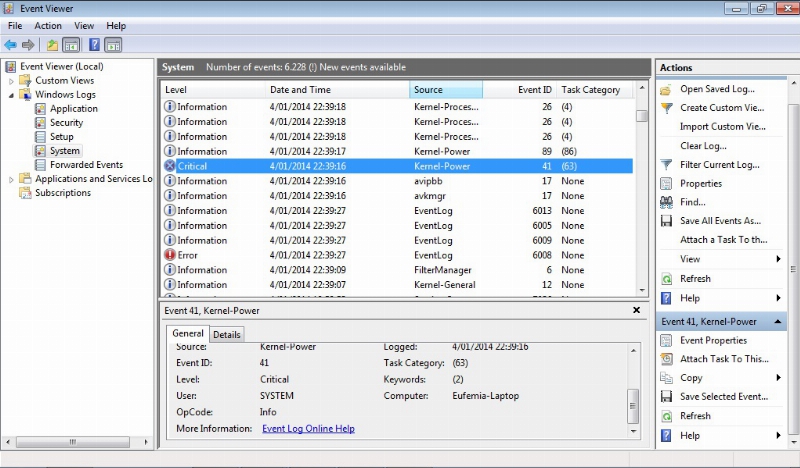Click the red Error level icon

[x=170, y=255]
